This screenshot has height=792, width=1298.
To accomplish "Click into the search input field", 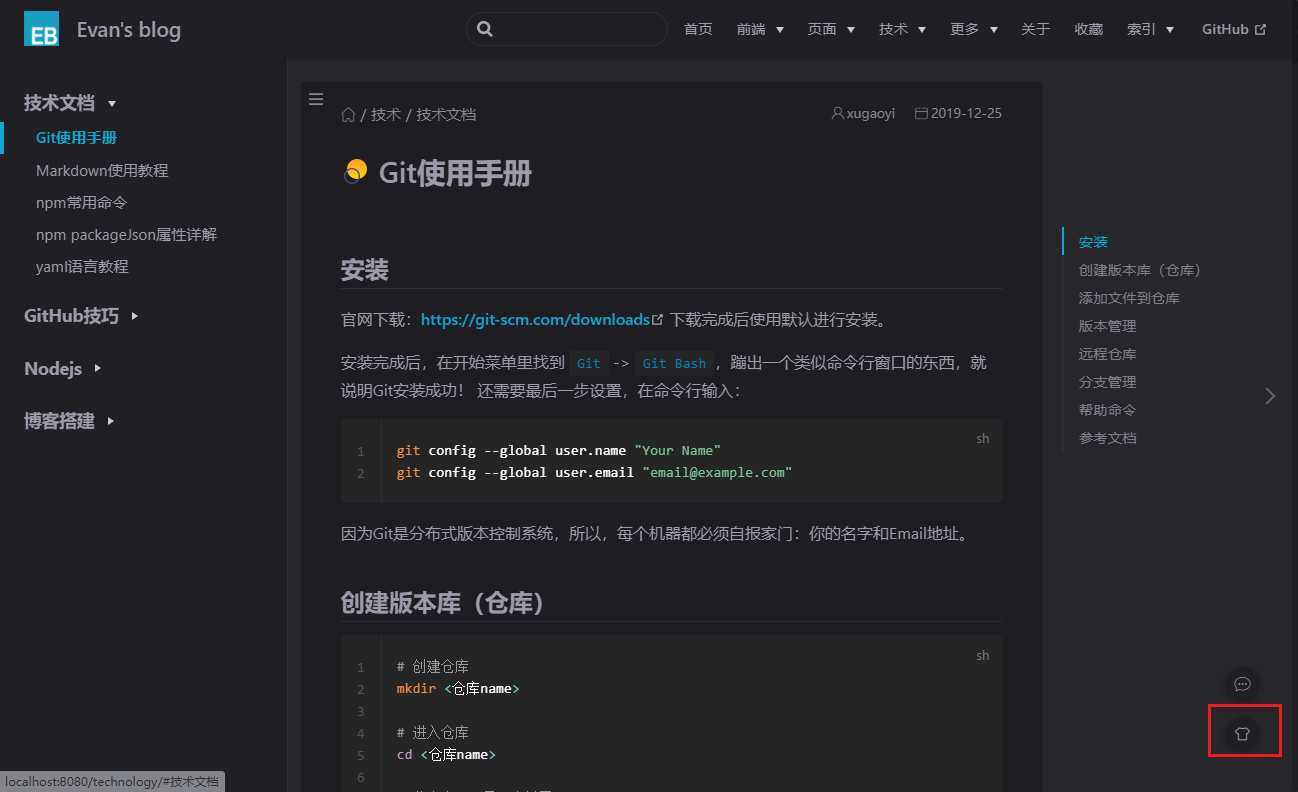I will pos(567,29).
